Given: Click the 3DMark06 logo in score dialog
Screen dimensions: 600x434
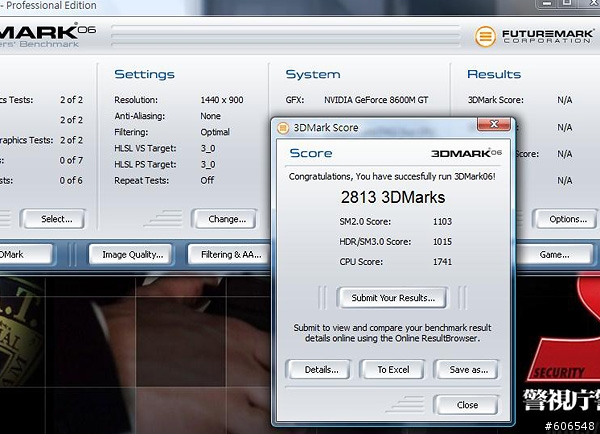Looking at the screenshot, I should 466,153.
